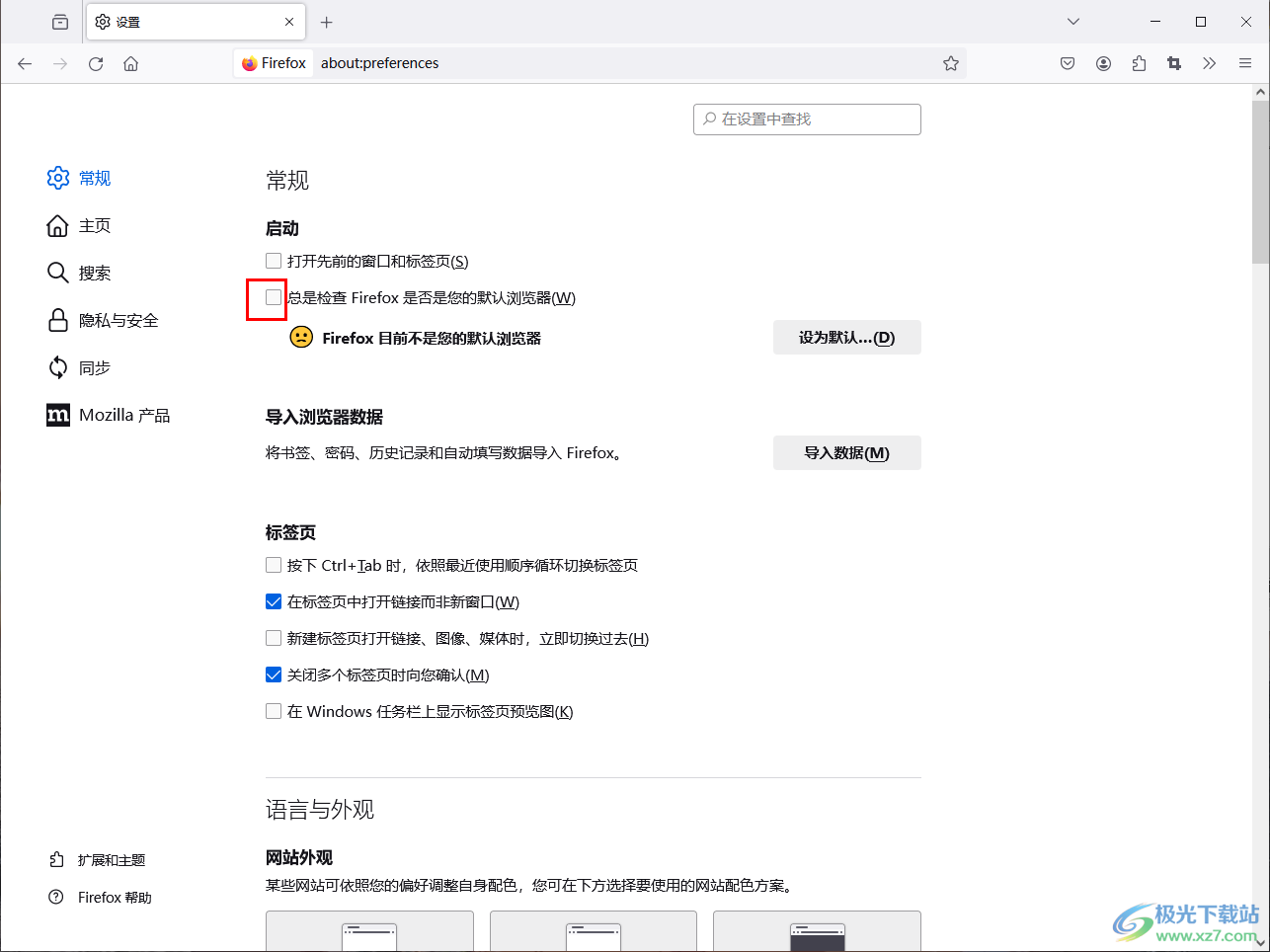This screenshot has width=1270, height=952.
Task: Reload the current page
Action: coord(96,63)
